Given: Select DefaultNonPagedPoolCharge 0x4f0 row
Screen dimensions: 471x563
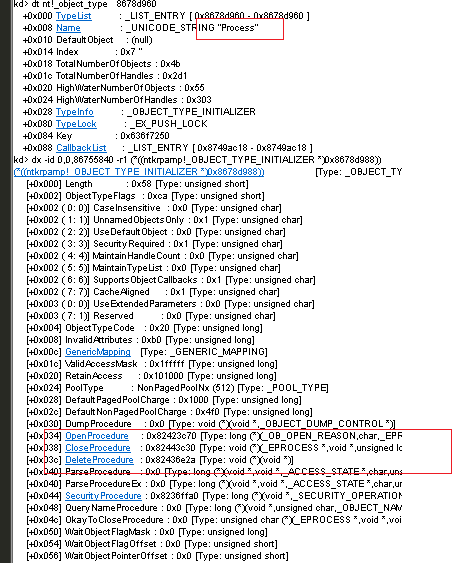Looking at the screenshot, I should tap(169, 412).
